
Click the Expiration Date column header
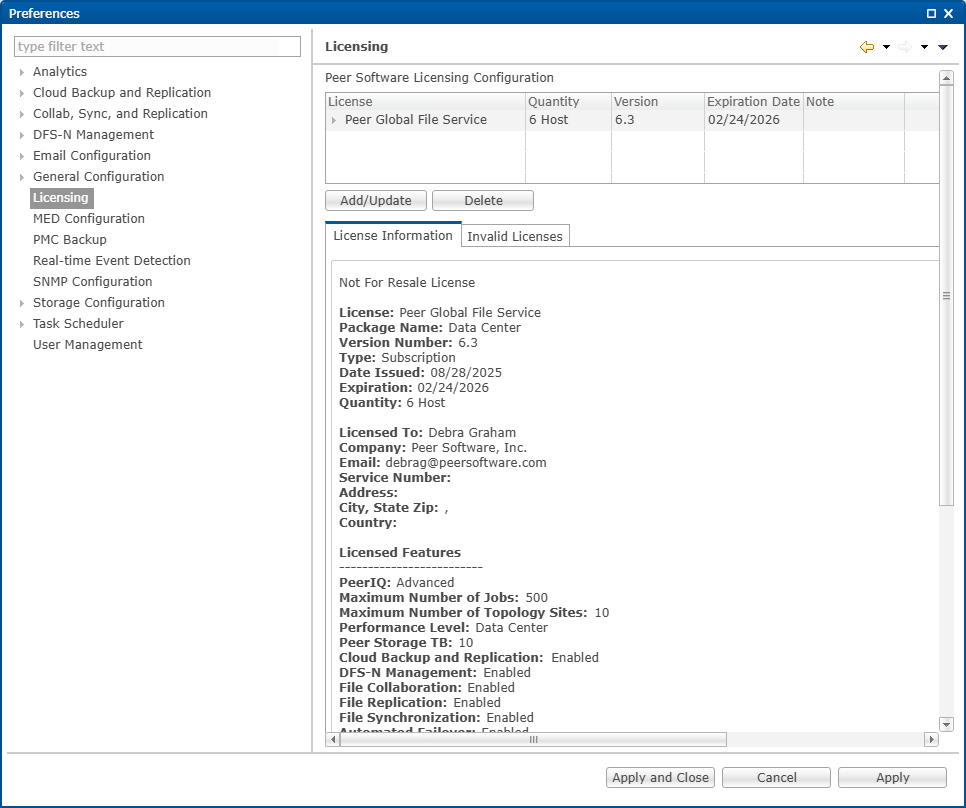coord(753,102)
